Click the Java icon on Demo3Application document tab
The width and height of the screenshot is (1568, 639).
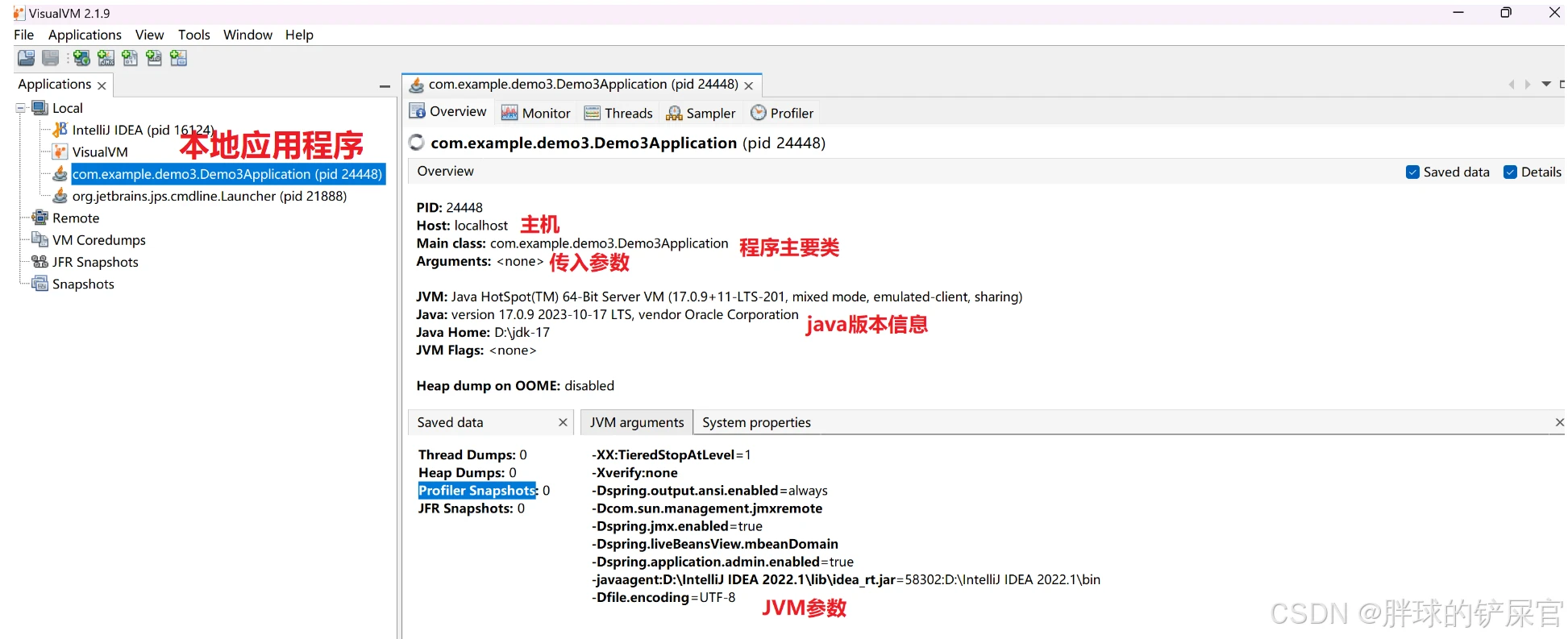click(417, 85)
